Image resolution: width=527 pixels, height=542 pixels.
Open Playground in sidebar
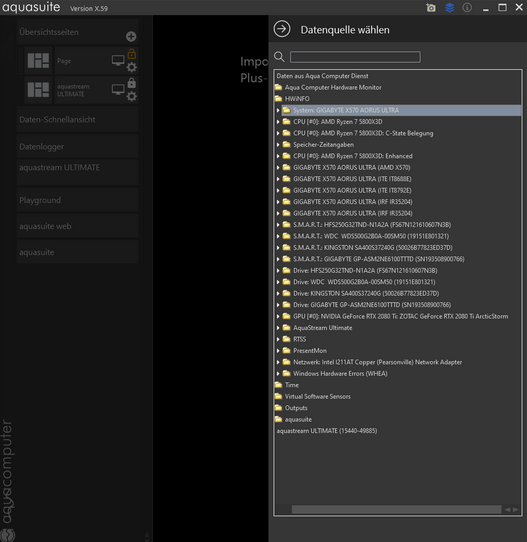pos(77,200)
